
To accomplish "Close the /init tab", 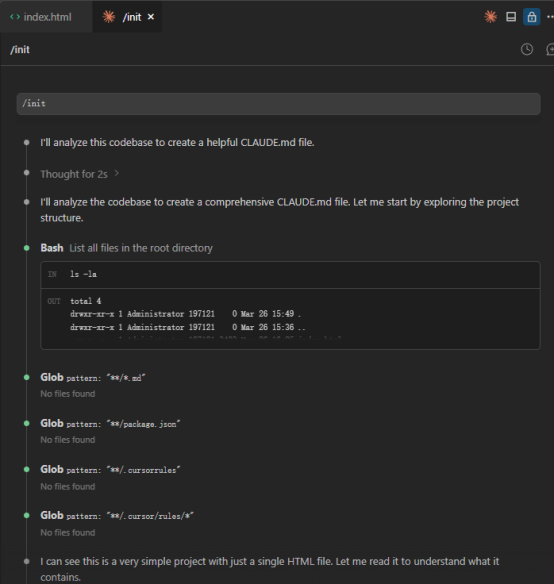I will coord(151,17).
